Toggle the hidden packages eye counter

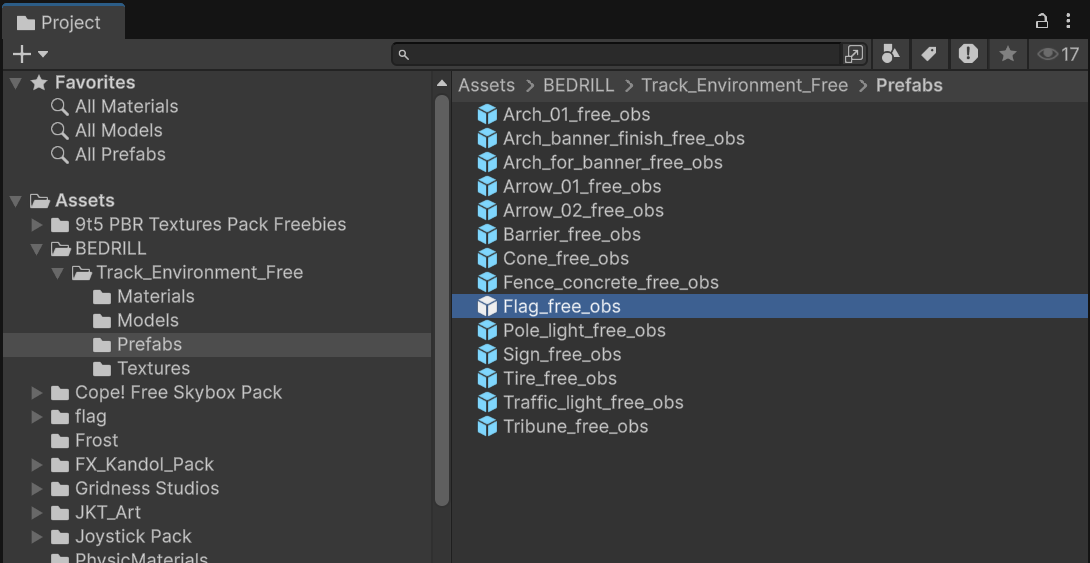tap(1058, 54)
